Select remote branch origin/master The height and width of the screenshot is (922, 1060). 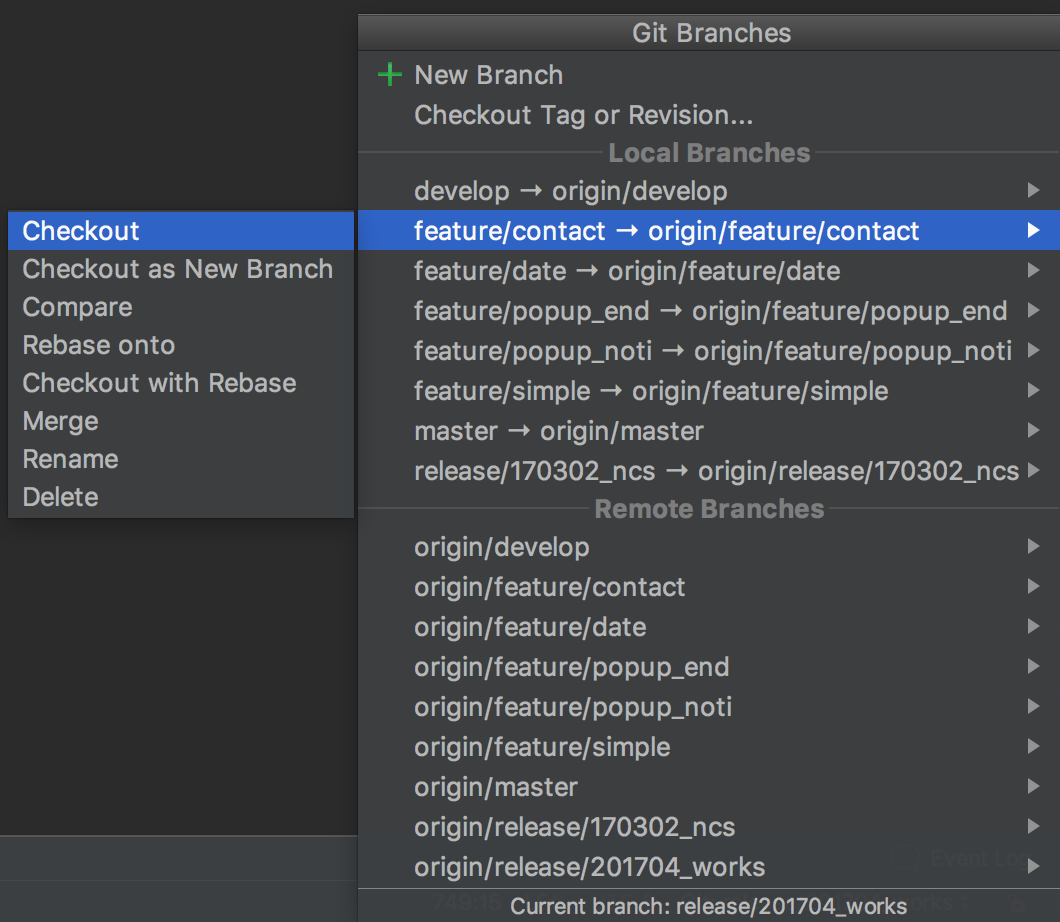(x=708, y=785)
